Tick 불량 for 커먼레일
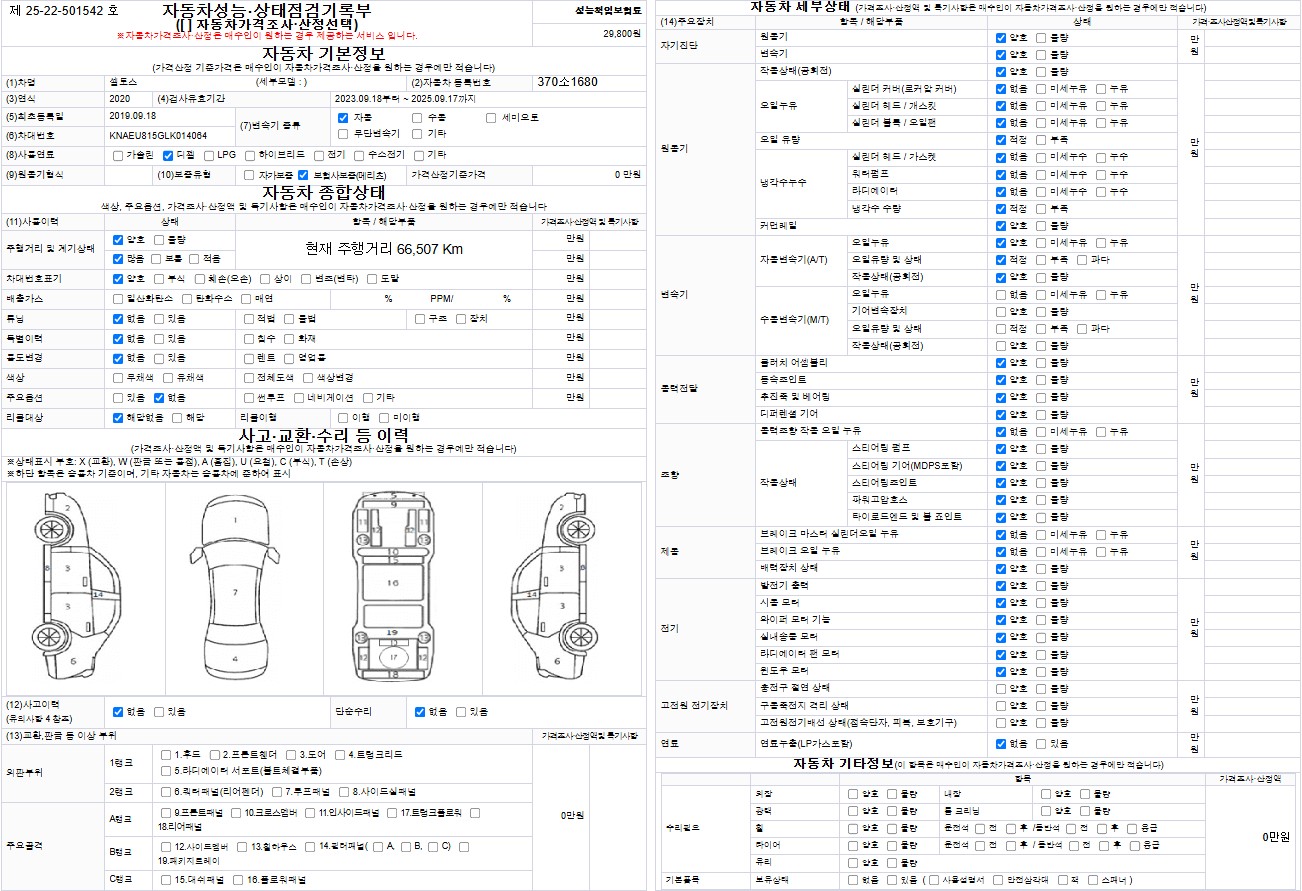Screen dimensions: 1302x891 (1040, 226)
